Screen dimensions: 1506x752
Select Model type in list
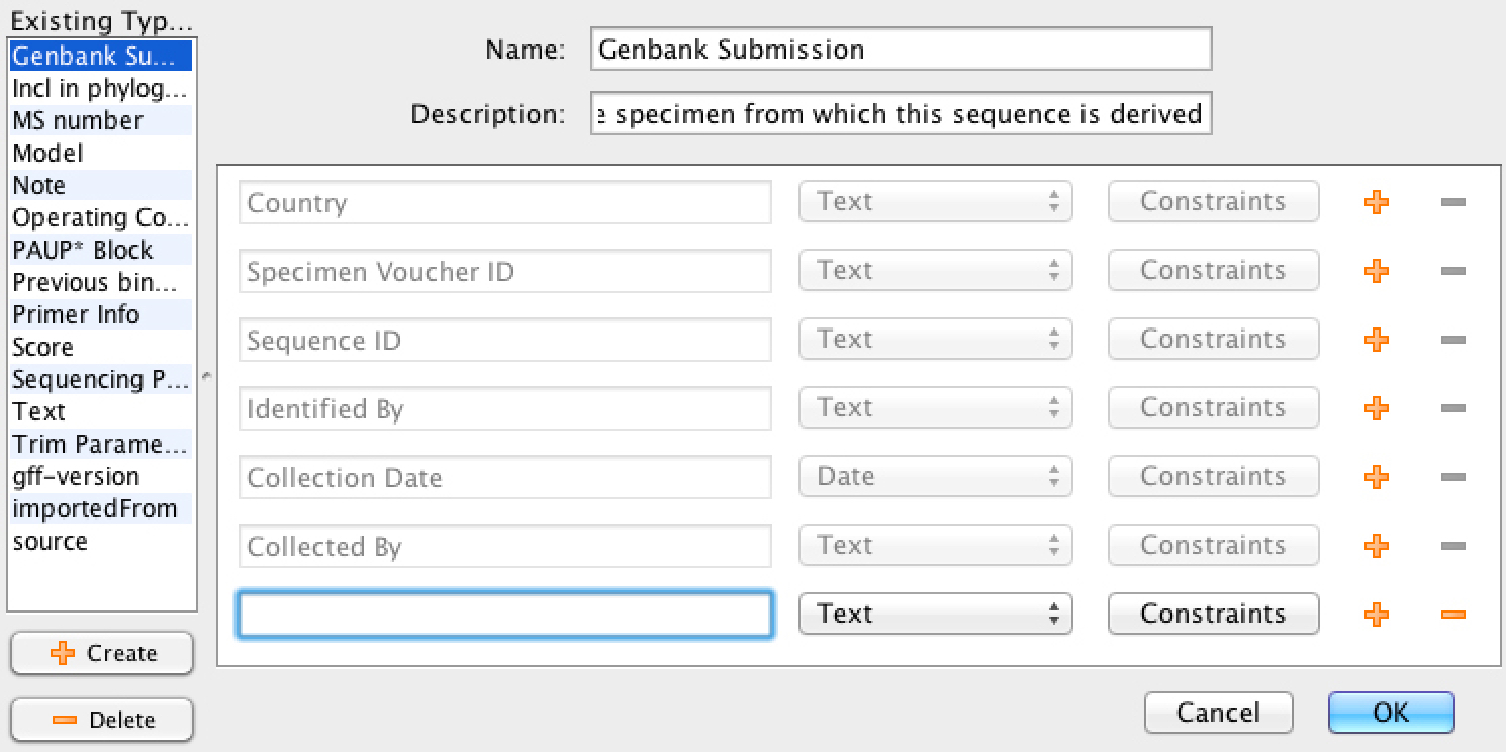[x=101, y=153]
